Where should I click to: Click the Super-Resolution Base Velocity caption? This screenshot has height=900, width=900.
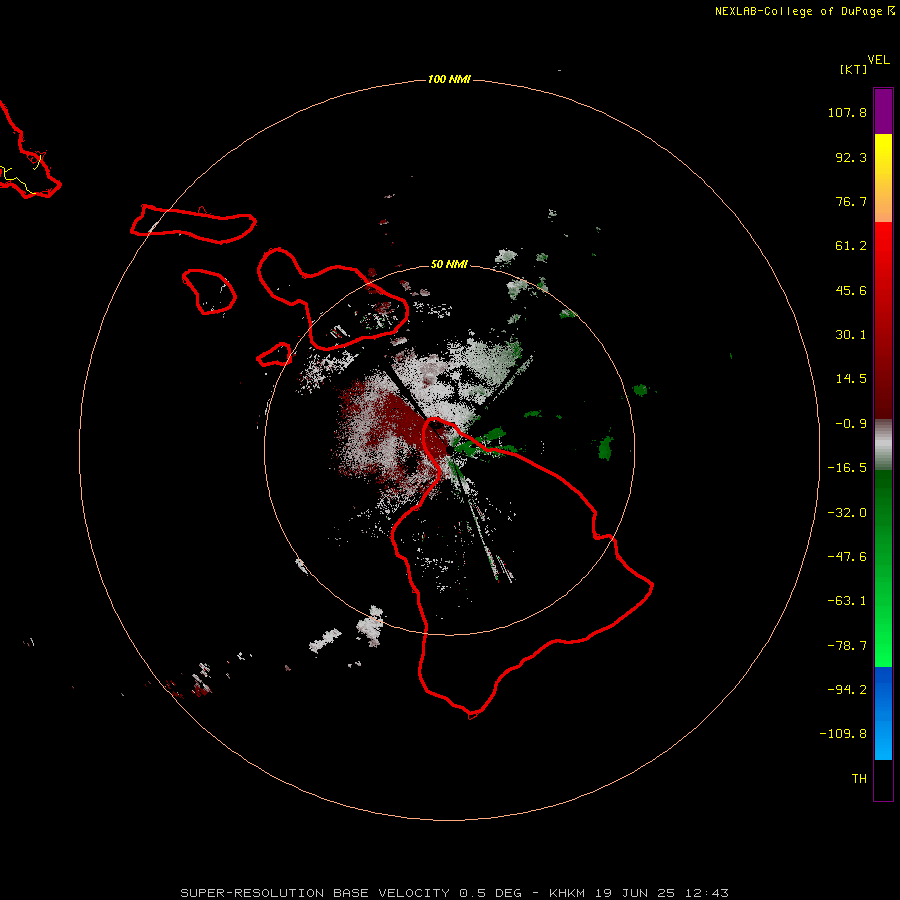point(455,893)
